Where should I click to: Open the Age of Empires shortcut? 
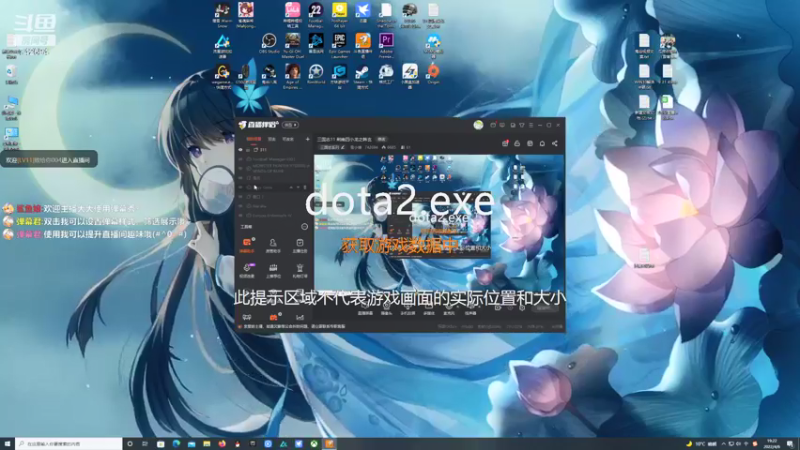click(292, 77)
